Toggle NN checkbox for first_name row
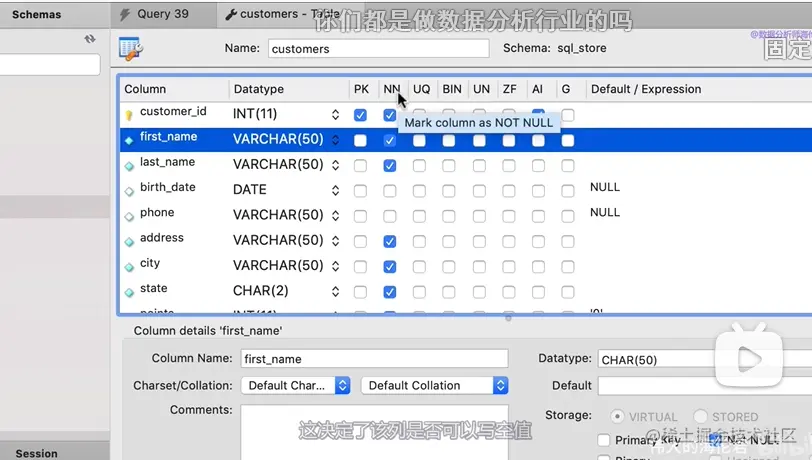Image resolution: width=812 pixels, height=460 pixels. click(389, 140)
